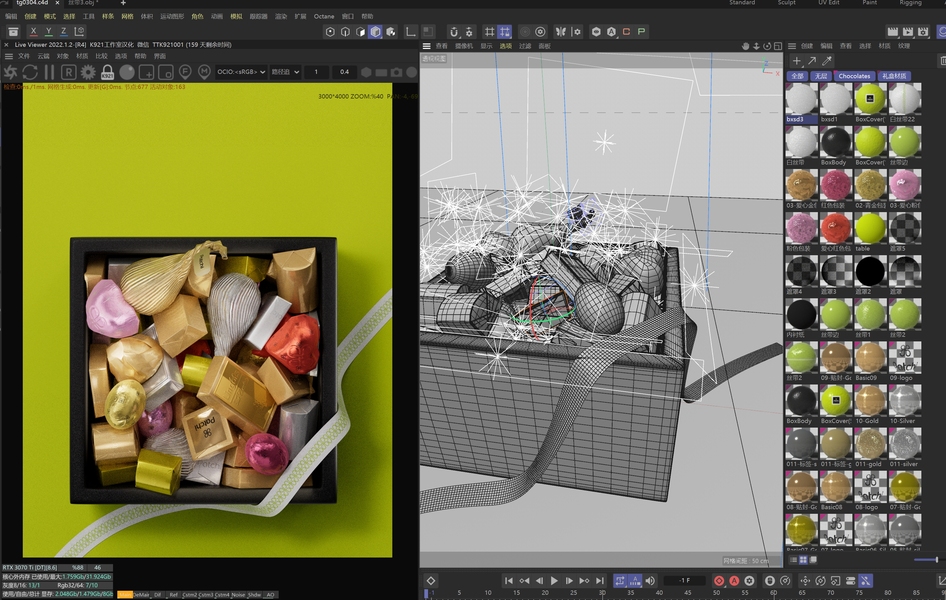Click the Octane logo render start icon

(10, 72)
